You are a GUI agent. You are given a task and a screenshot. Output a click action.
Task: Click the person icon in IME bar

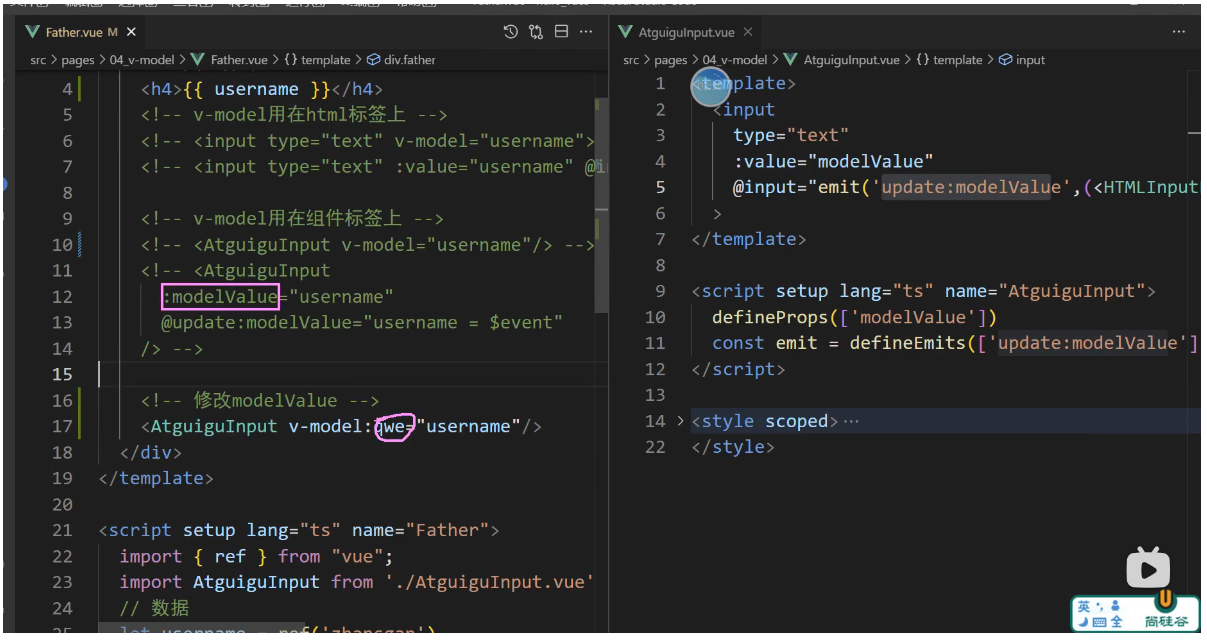pos(1115,606)
